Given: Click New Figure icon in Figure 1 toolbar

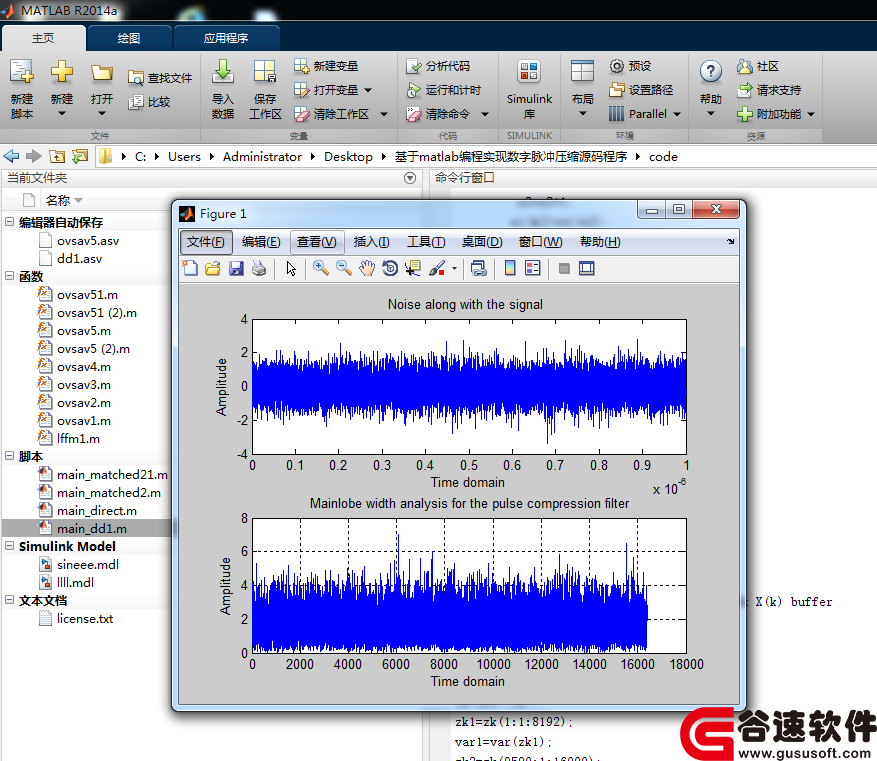Looking at the screenshot, I should coord(190,268).
